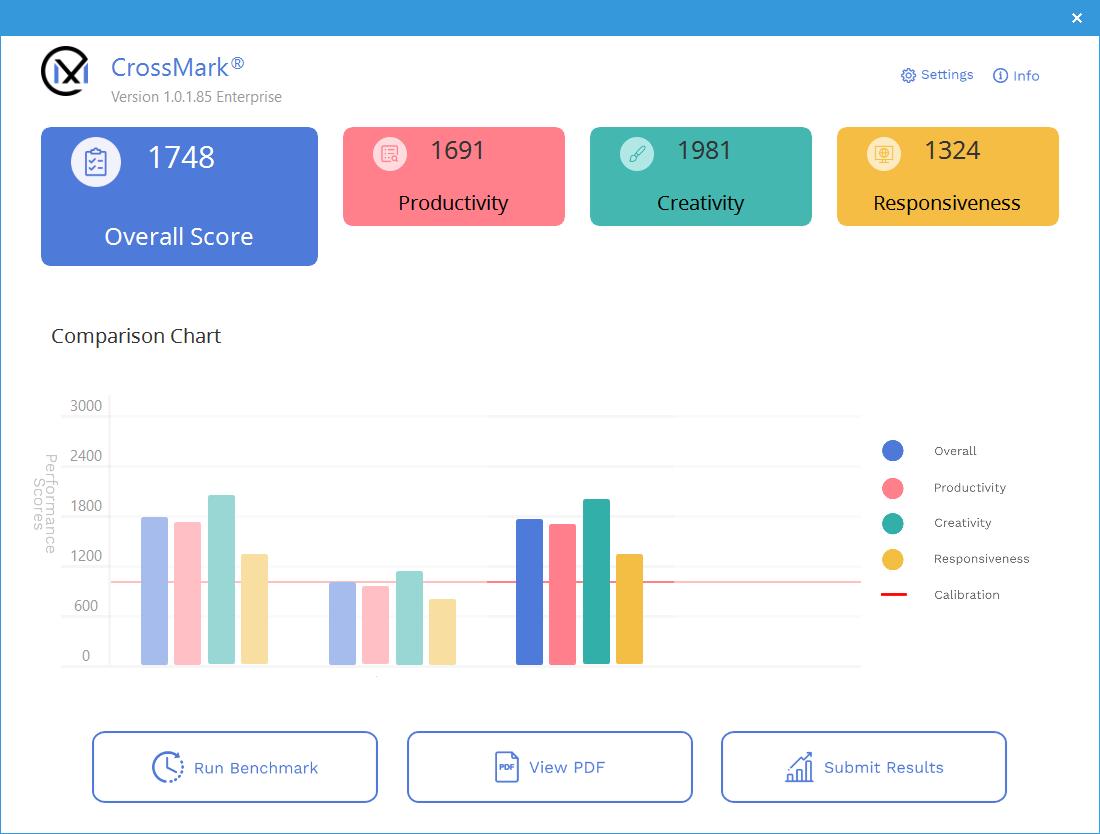Select the solid dark teal Creativity bar
Screen dimensions: 1100x834
[x=596, y=581]
